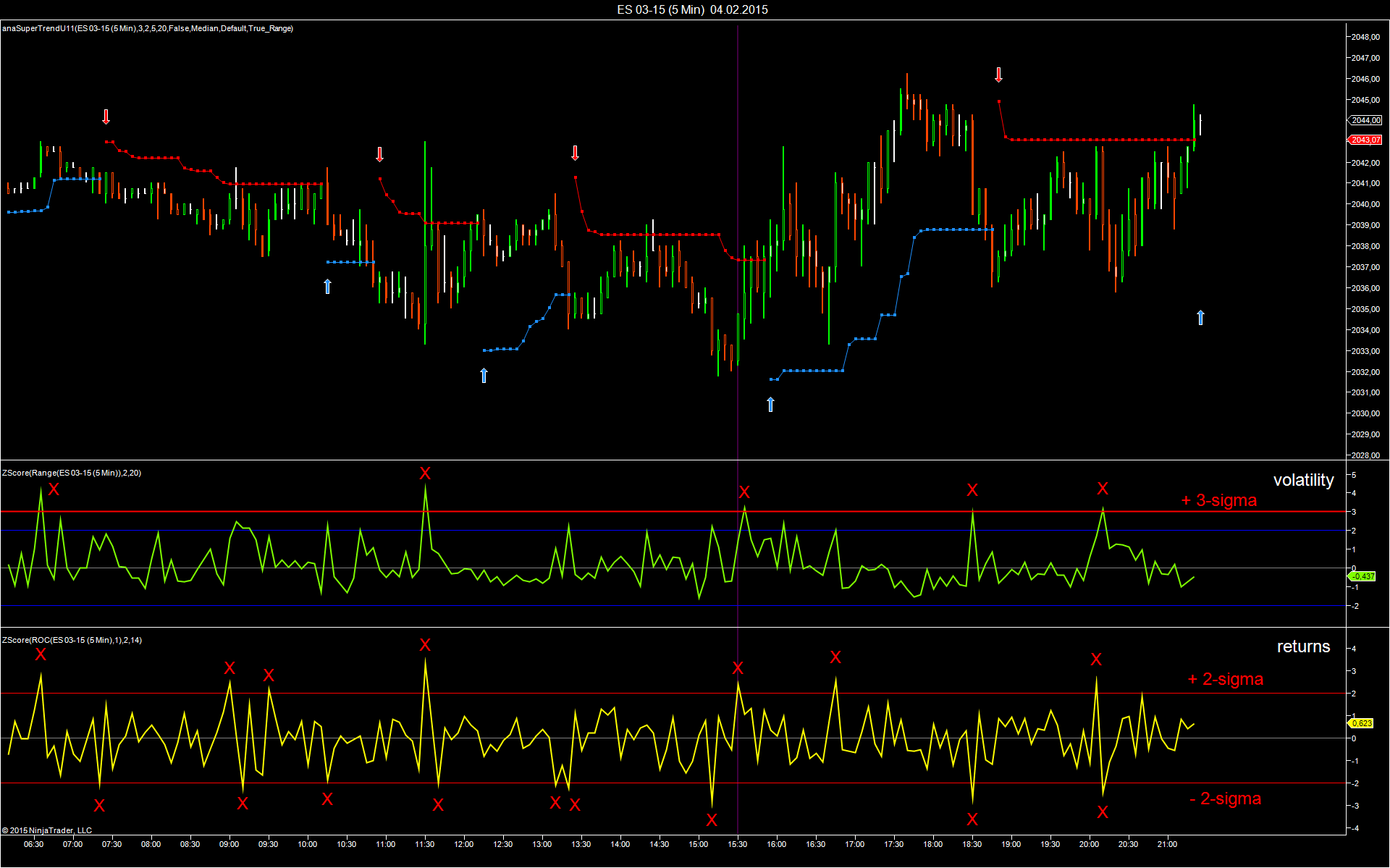Select the 21:00 time axis label
Image resolution: width=1390 pixels, height=868 pixels.
(x=1168, y=844)
